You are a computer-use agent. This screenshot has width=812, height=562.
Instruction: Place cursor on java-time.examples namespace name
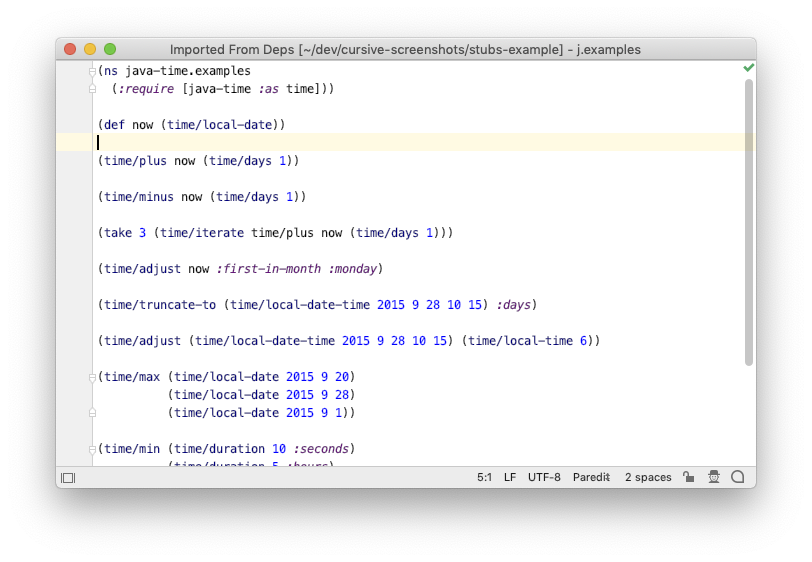pyautogui.click(x=188, y=71)
